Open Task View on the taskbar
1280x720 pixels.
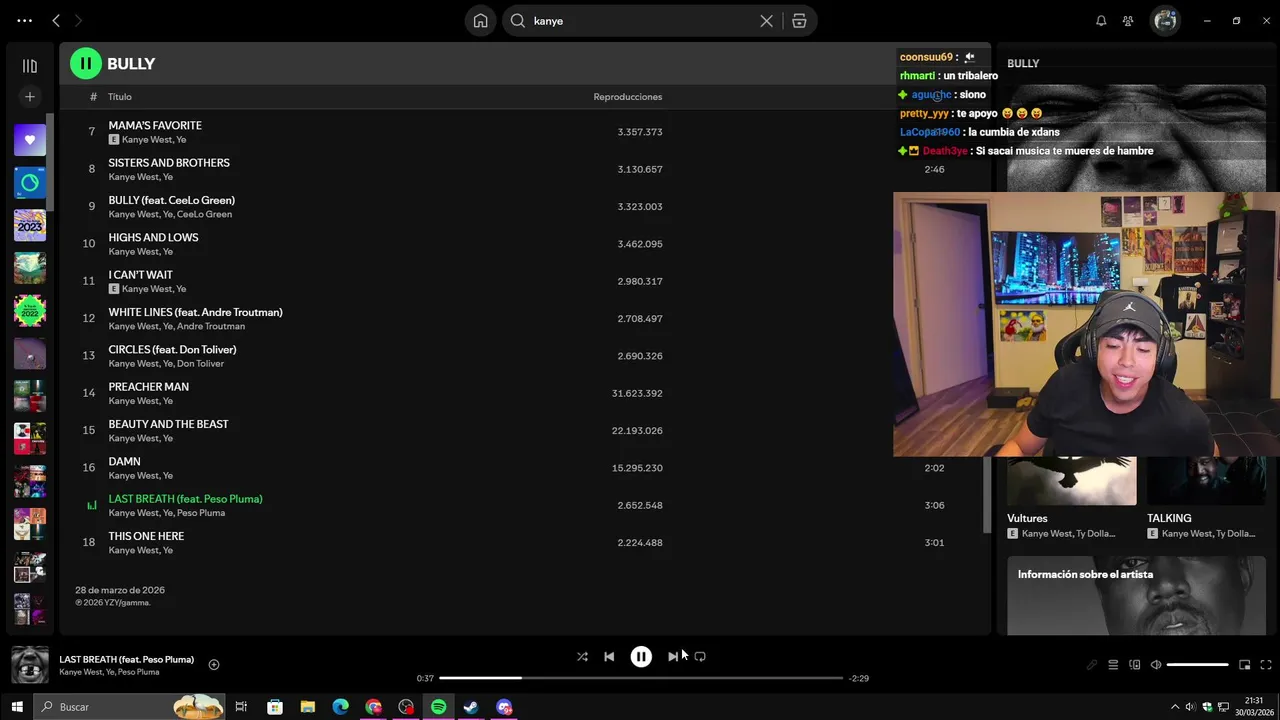(x=241, y=707)
